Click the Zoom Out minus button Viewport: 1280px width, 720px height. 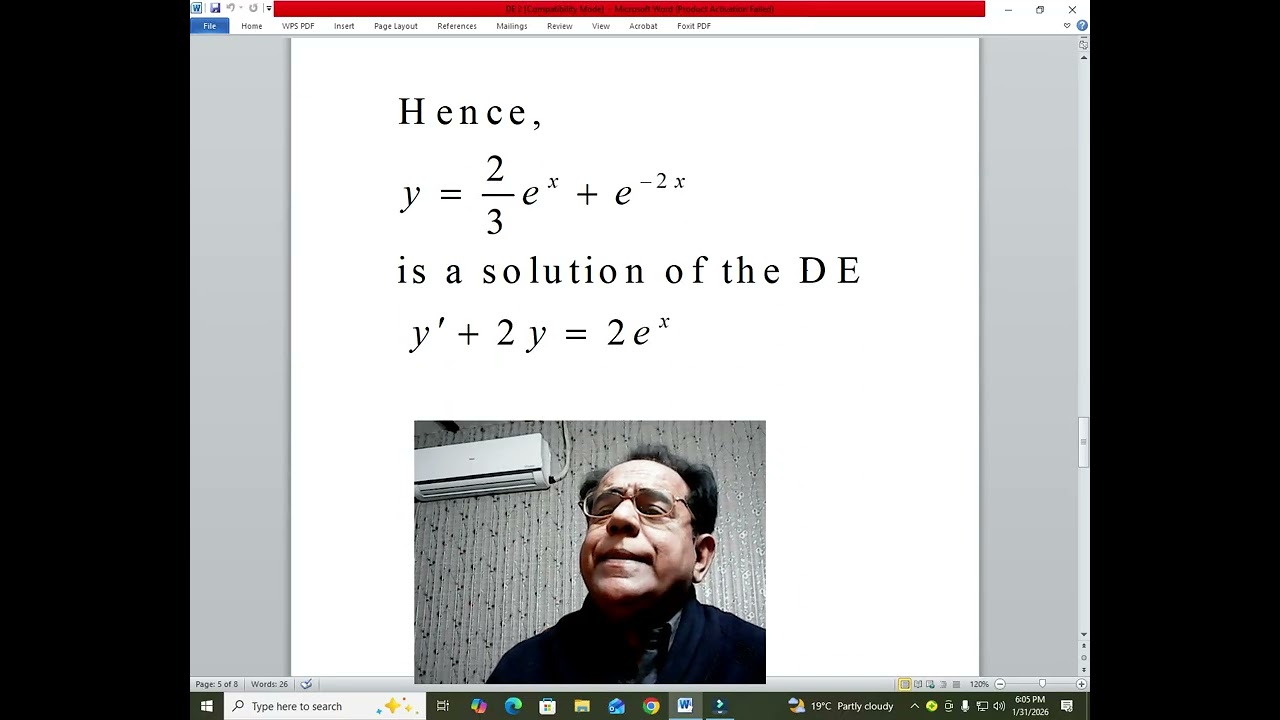[x=999, y=684]
